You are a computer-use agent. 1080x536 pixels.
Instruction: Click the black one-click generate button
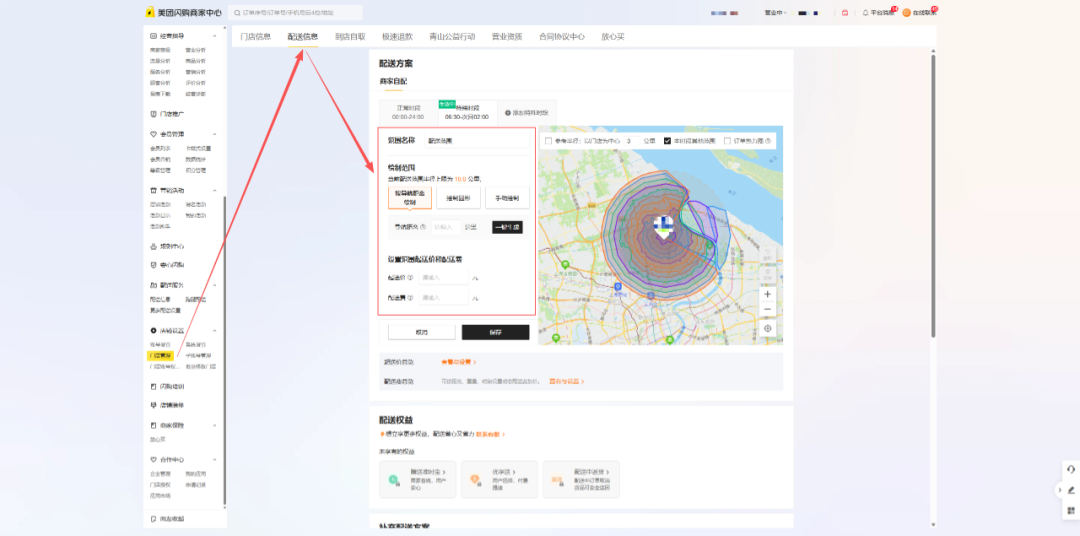(507, 227)
